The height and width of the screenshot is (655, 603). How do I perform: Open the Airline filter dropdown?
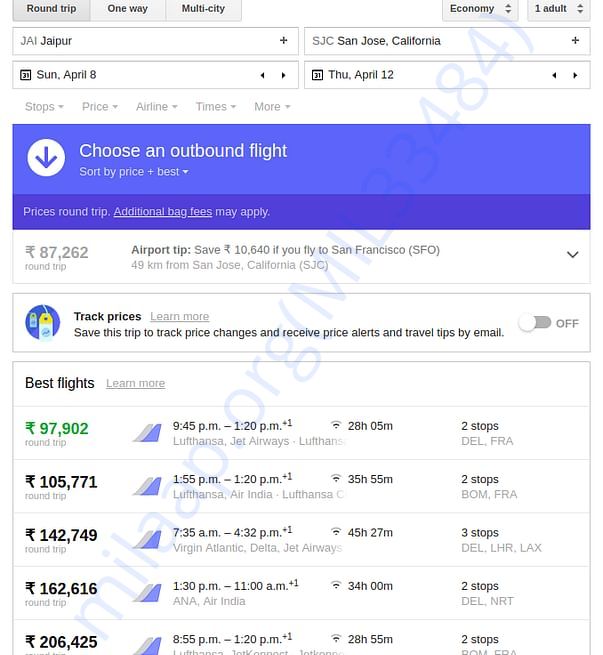[x=157, y=107]
